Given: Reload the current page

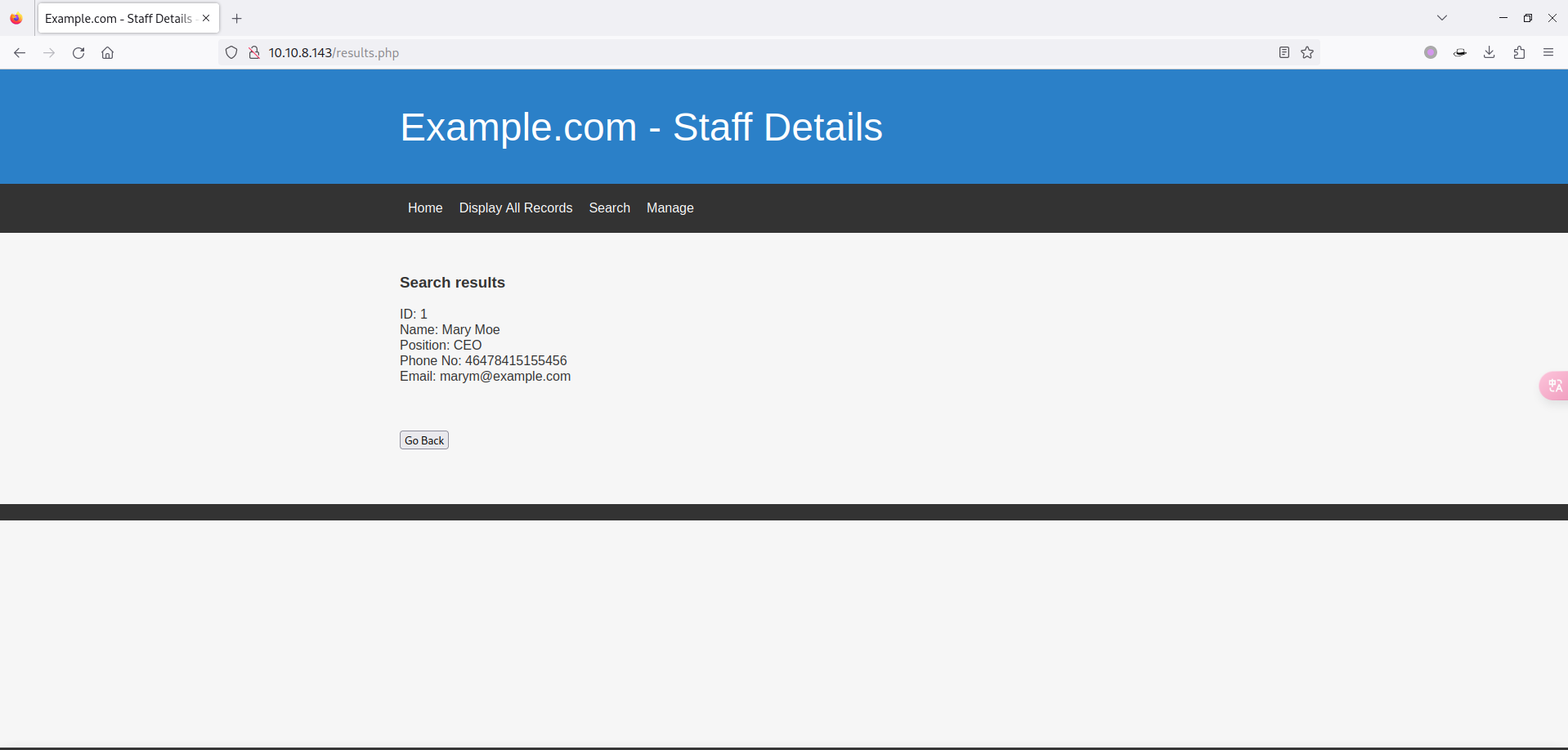Looking at the screenshot, I should coord(78,53).
